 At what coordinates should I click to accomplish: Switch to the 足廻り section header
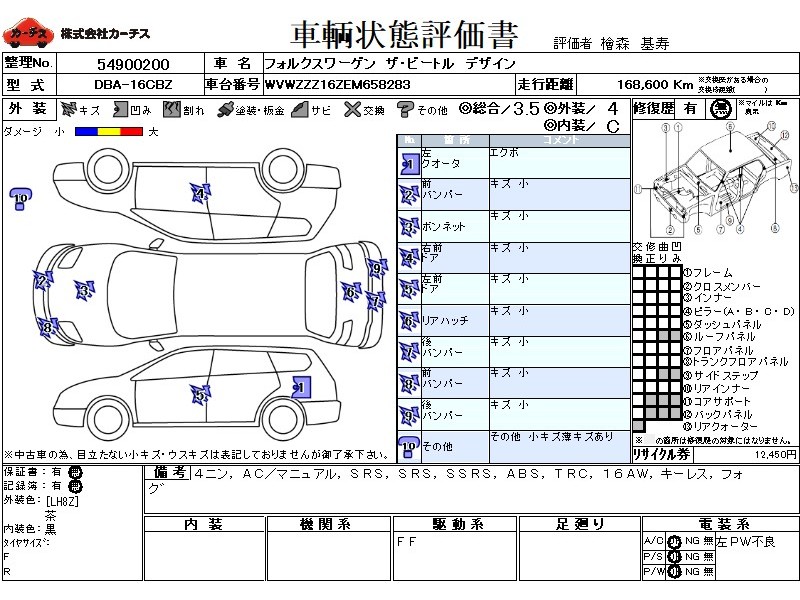(x=582, y=524)
